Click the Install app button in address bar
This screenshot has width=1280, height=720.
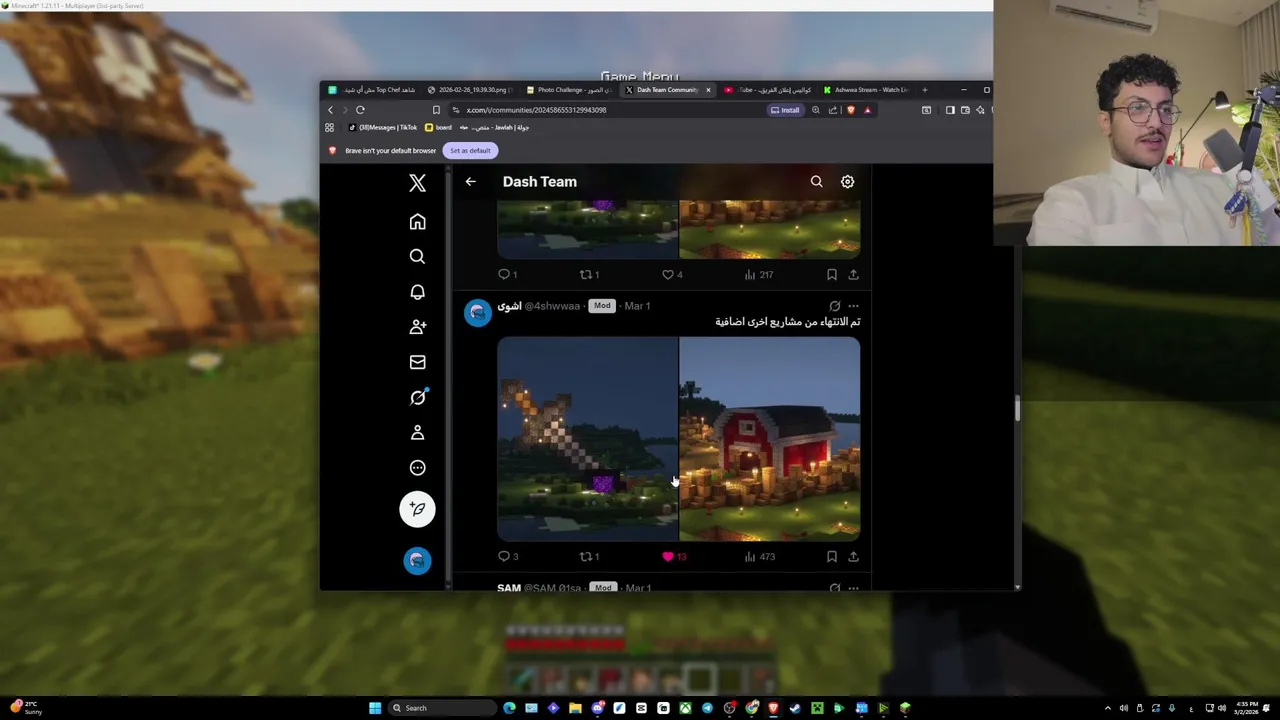pos(785,110)
